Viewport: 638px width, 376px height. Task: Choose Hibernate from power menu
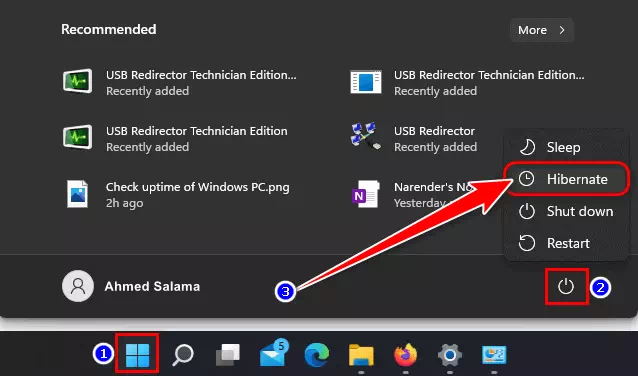pyautogui.click(x=566, y=179)
